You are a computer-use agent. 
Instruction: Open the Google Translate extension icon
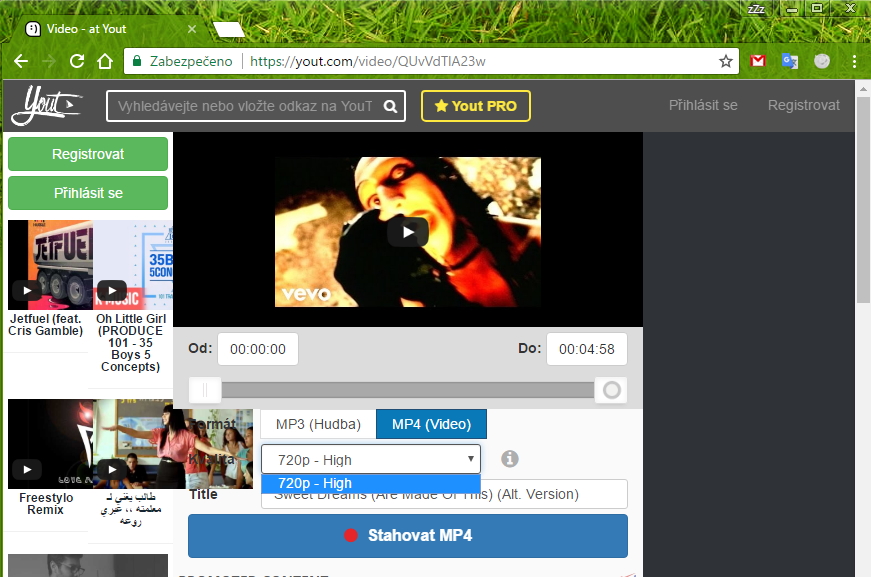789,61
